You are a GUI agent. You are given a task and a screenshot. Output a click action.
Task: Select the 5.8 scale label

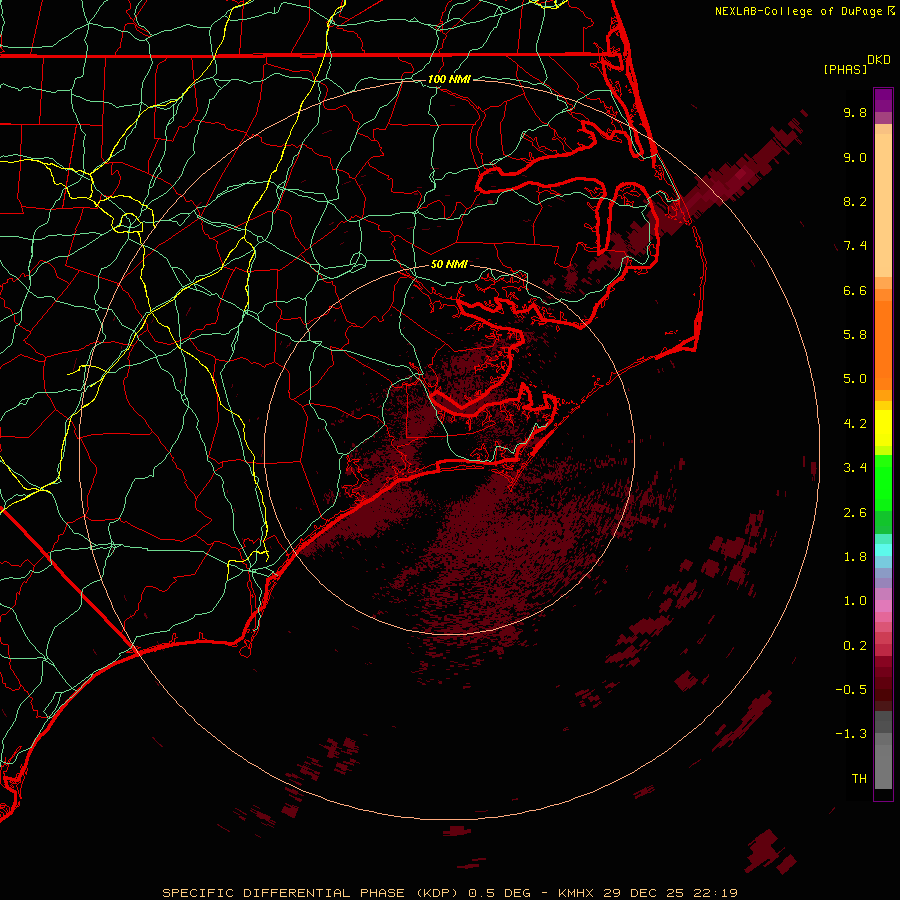[x=855, y=335]
